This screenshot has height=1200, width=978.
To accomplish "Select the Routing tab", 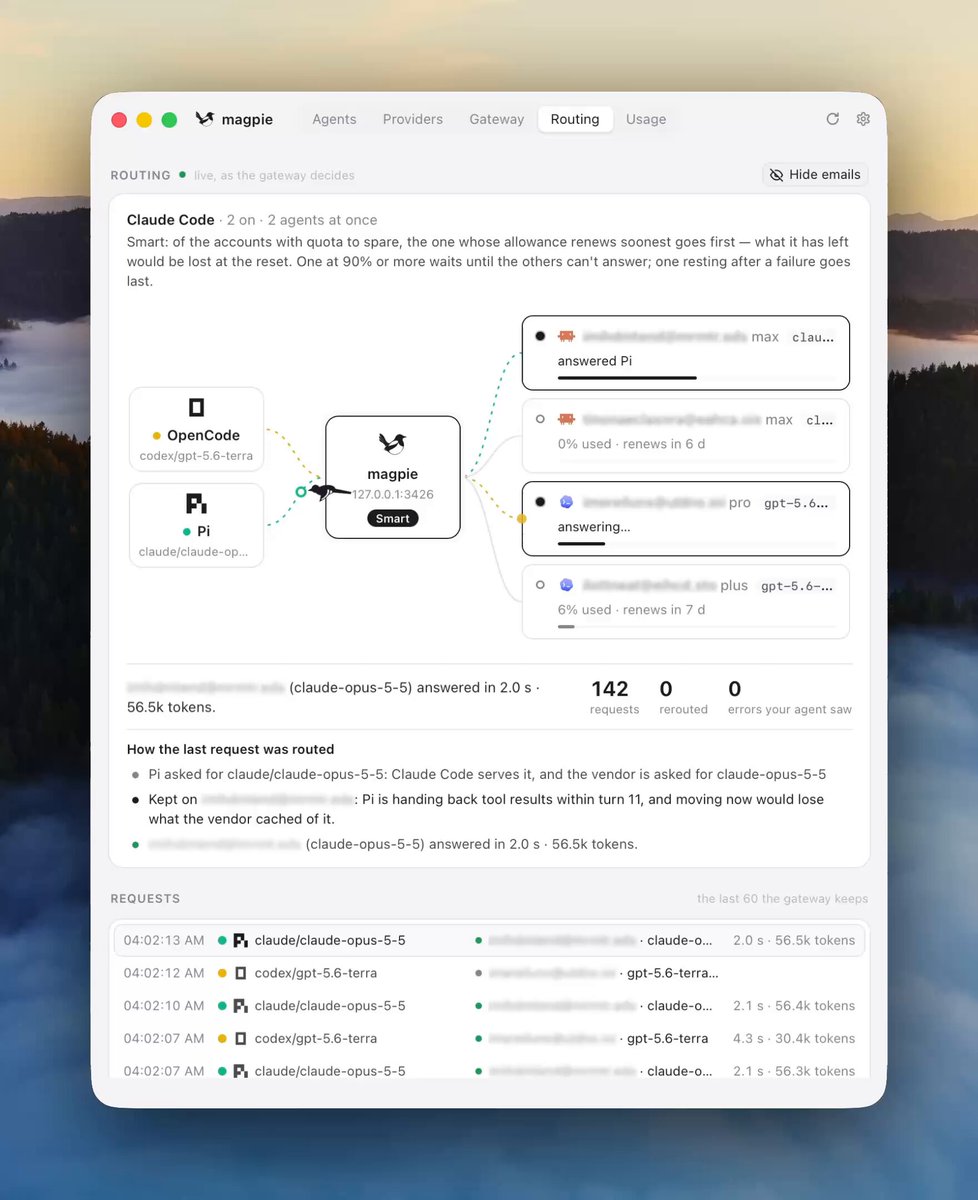I will pos(575,119).
